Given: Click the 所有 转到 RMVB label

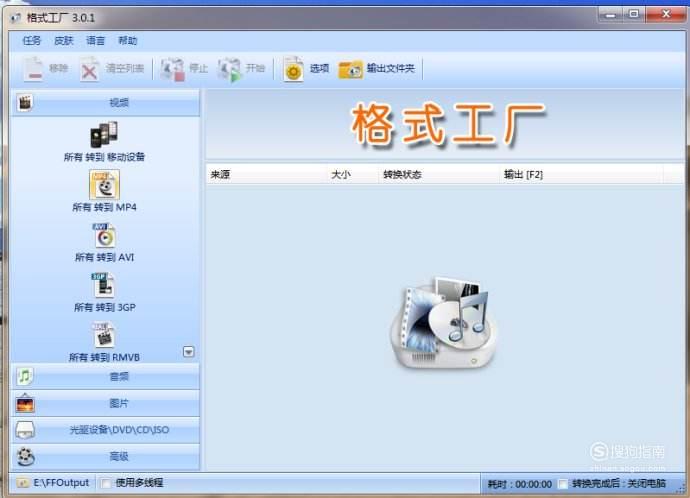Looking at the screenshot, I should point(104,357).
